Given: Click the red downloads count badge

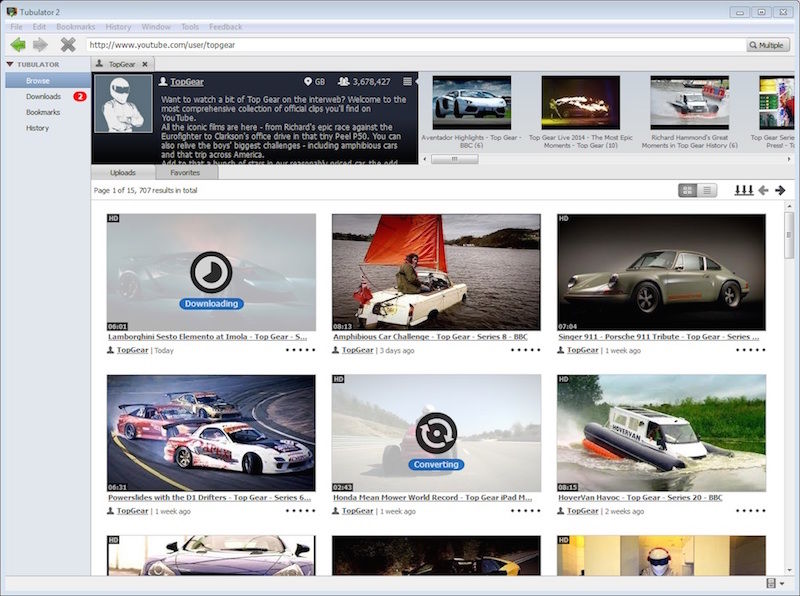Looking at the screenshot, I should click(80, 96).
